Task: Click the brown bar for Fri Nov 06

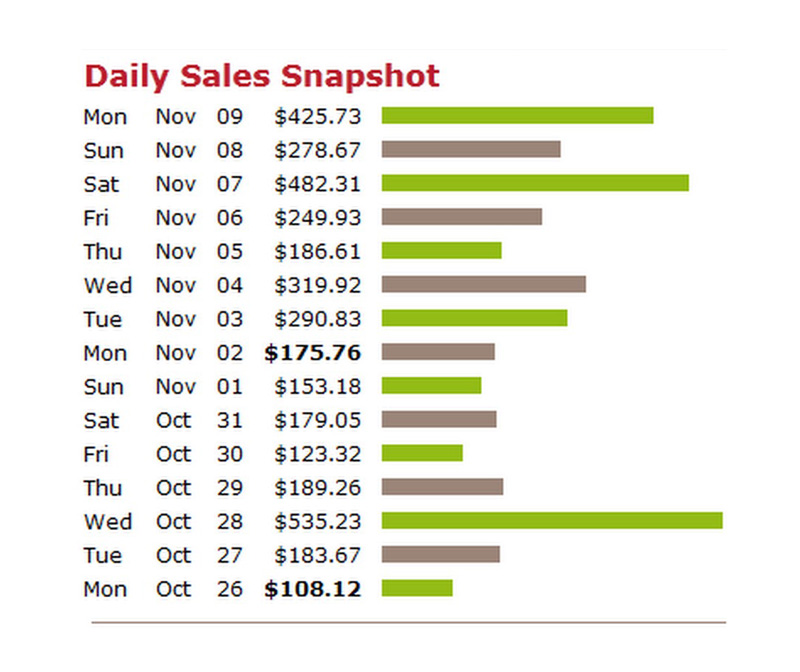Action: (462, 217)
